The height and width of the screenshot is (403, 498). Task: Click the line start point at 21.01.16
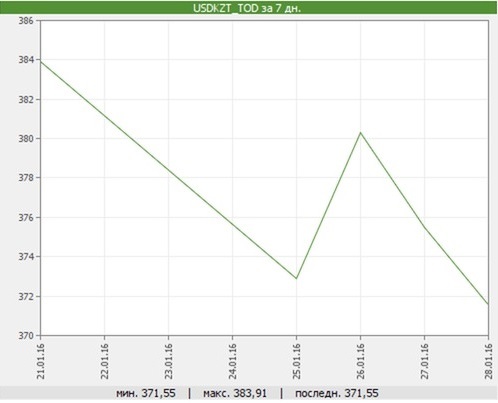coord(41,61)
